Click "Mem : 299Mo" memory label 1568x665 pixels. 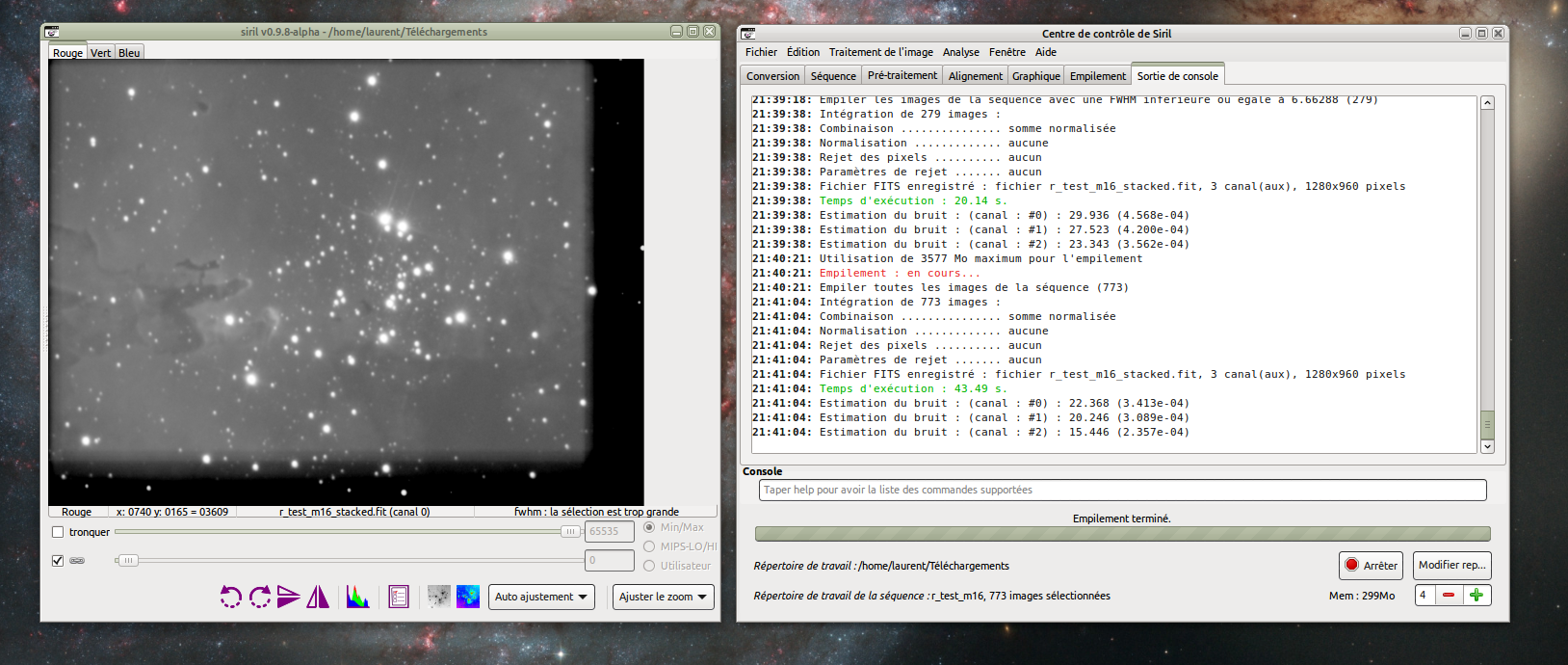point(1362,596)
